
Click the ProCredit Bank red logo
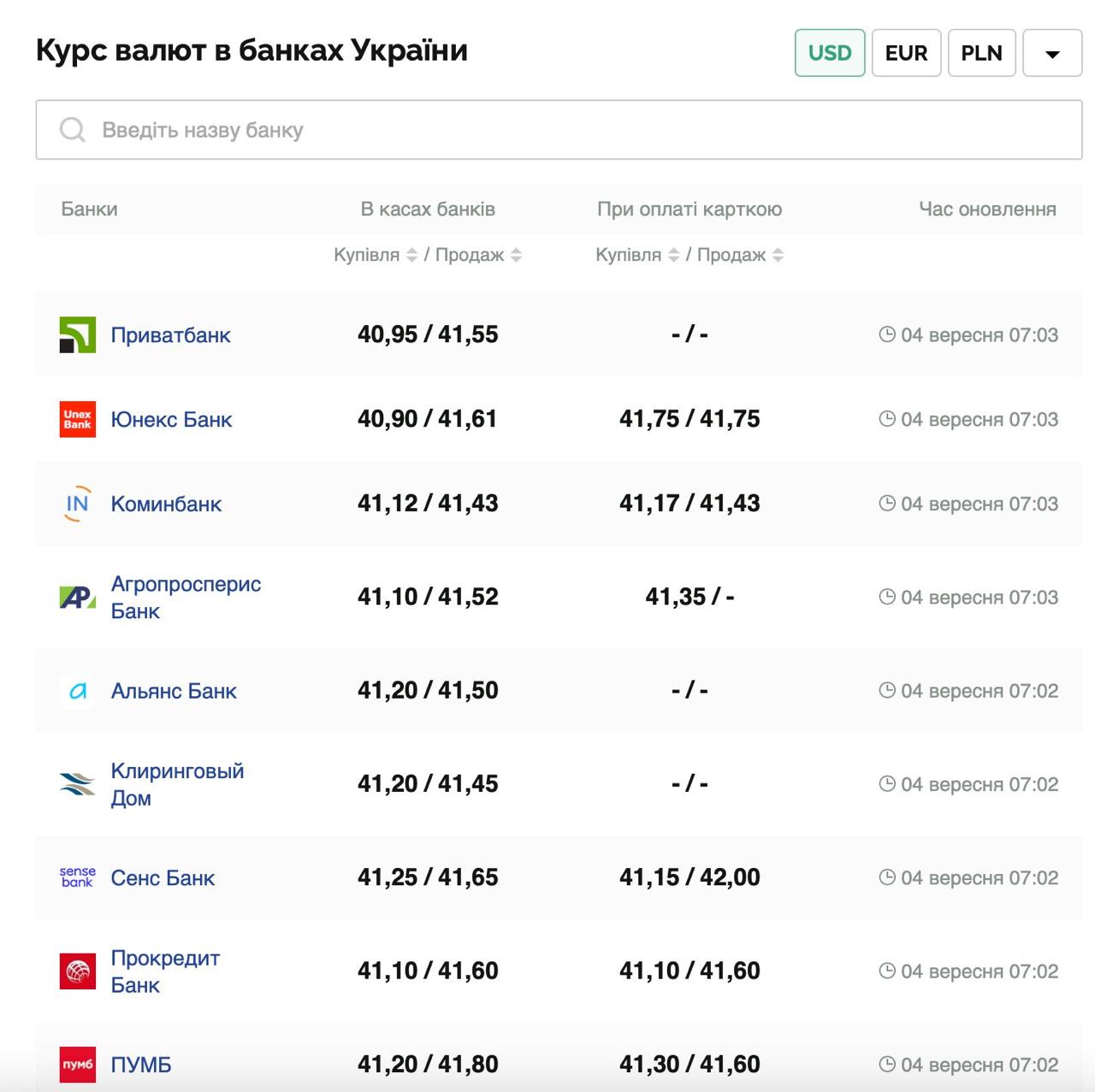(x=77, y=971)
